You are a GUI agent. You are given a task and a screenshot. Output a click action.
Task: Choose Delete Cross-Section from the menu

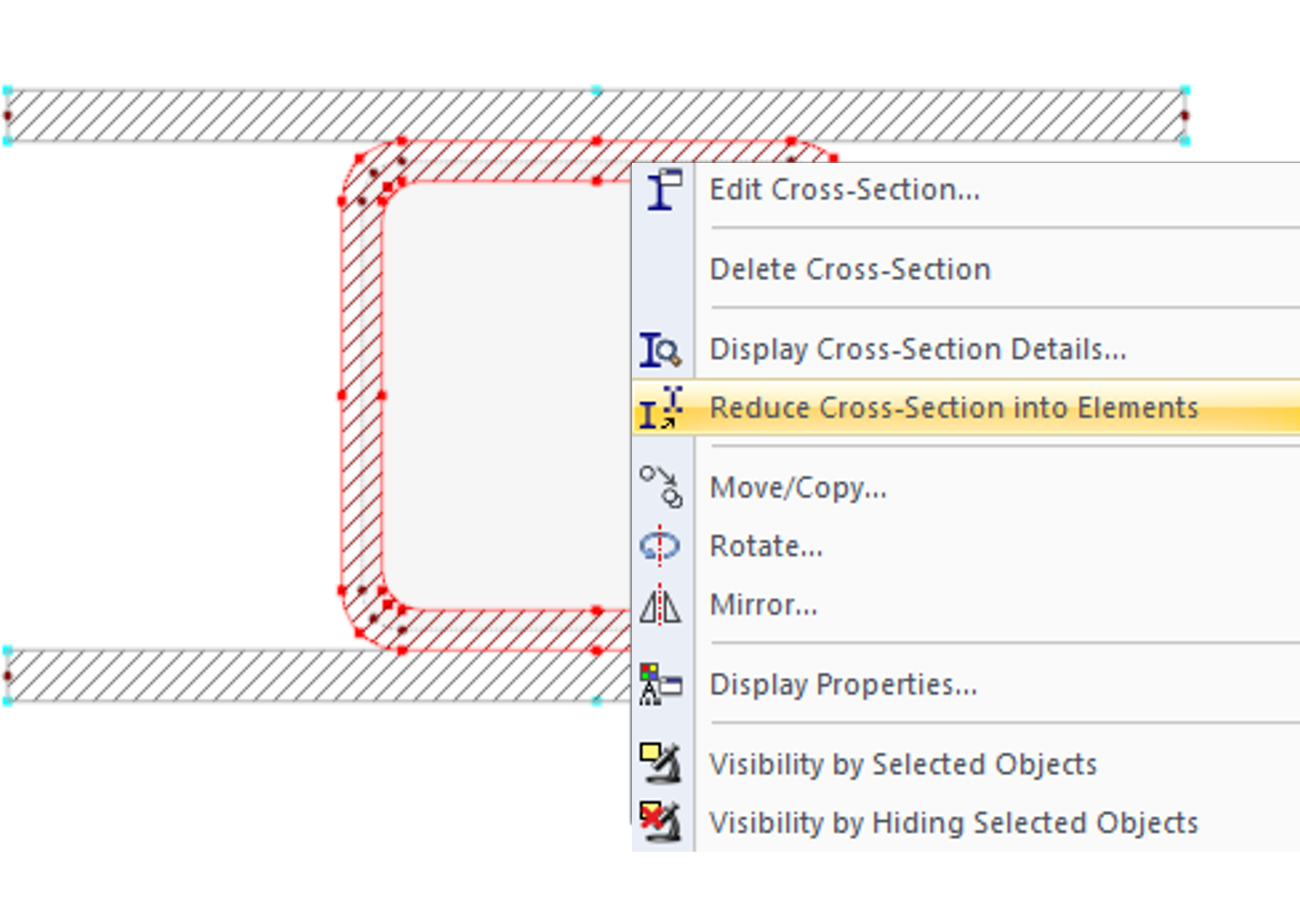coord(850,268)
